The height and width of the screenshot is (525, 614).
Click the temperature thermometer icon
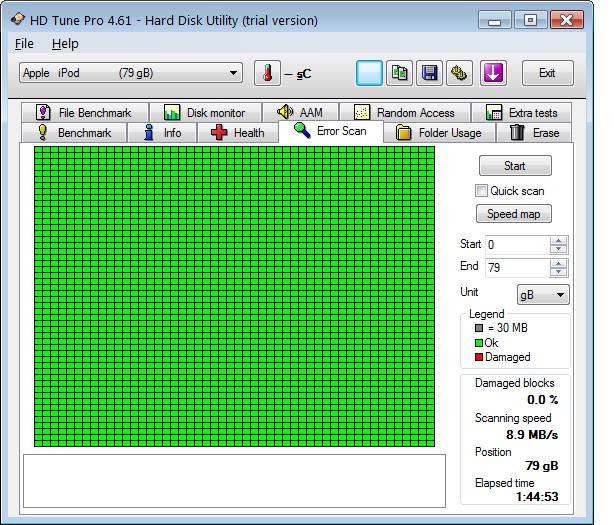(267, 73)
